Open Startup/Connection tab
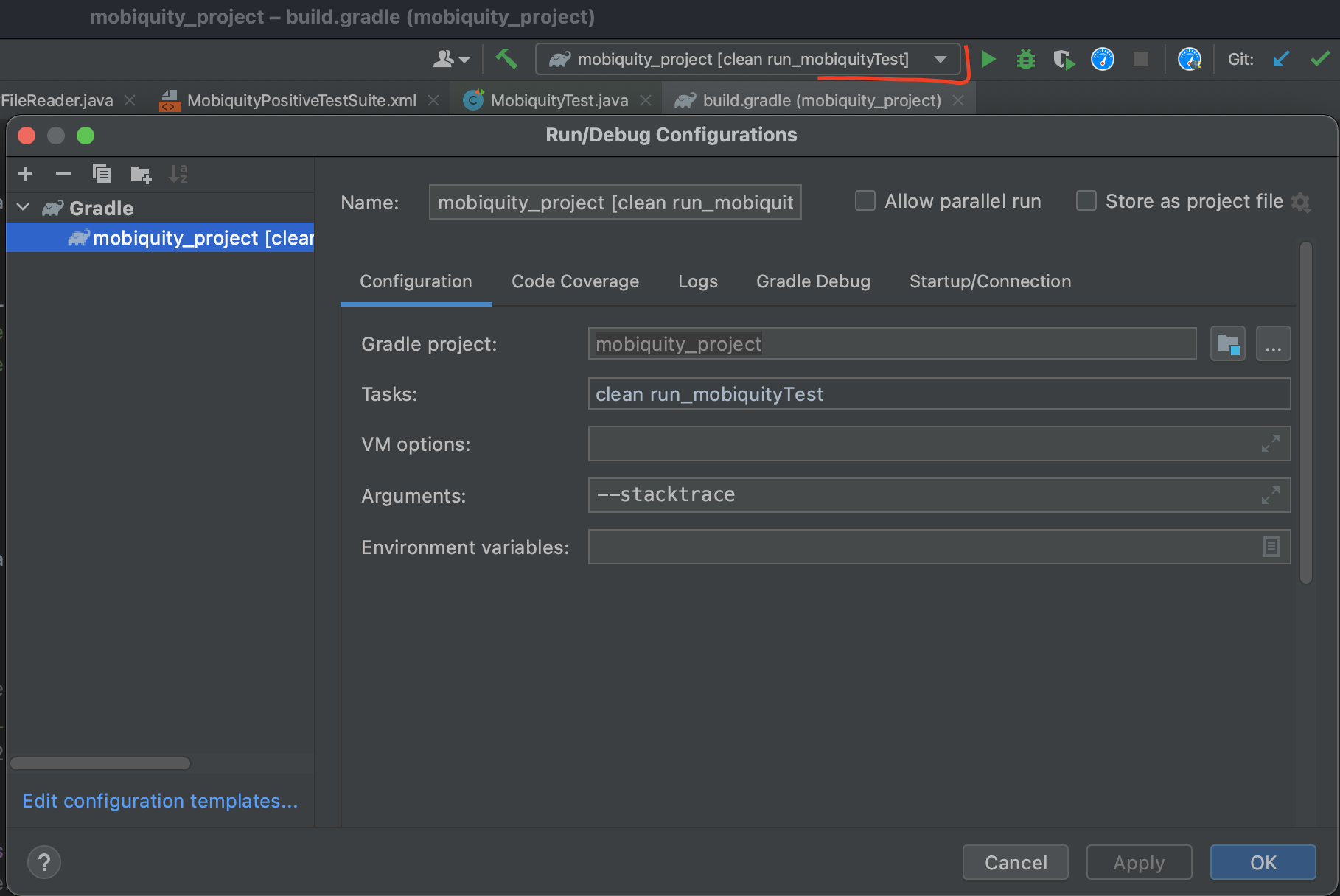This screenshot has height=896, width=1340. click(990, 281)
